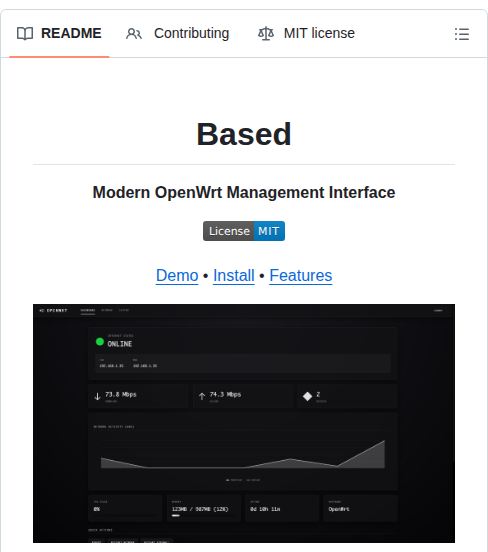This screenshot has width=488, height=552.
Task: Click the OpenWrt hostname value
Action: (x=339, y=509)
